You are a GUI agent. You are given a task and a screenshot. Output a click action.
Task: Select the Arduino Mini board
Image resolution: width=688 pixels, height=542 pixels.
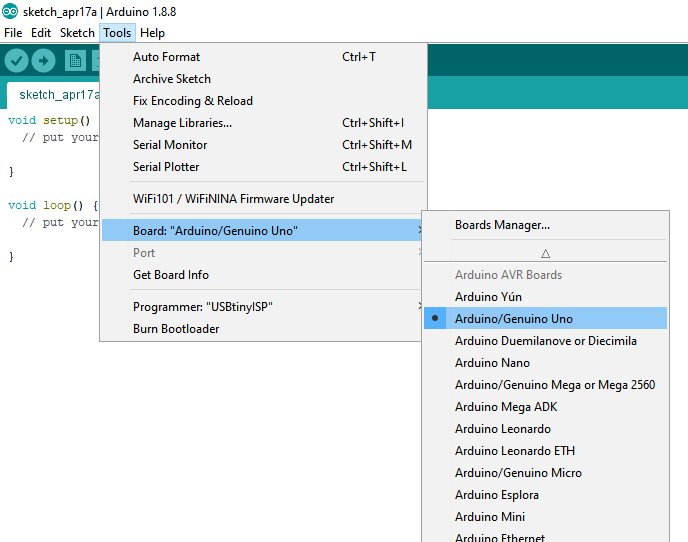pos(545,517)
